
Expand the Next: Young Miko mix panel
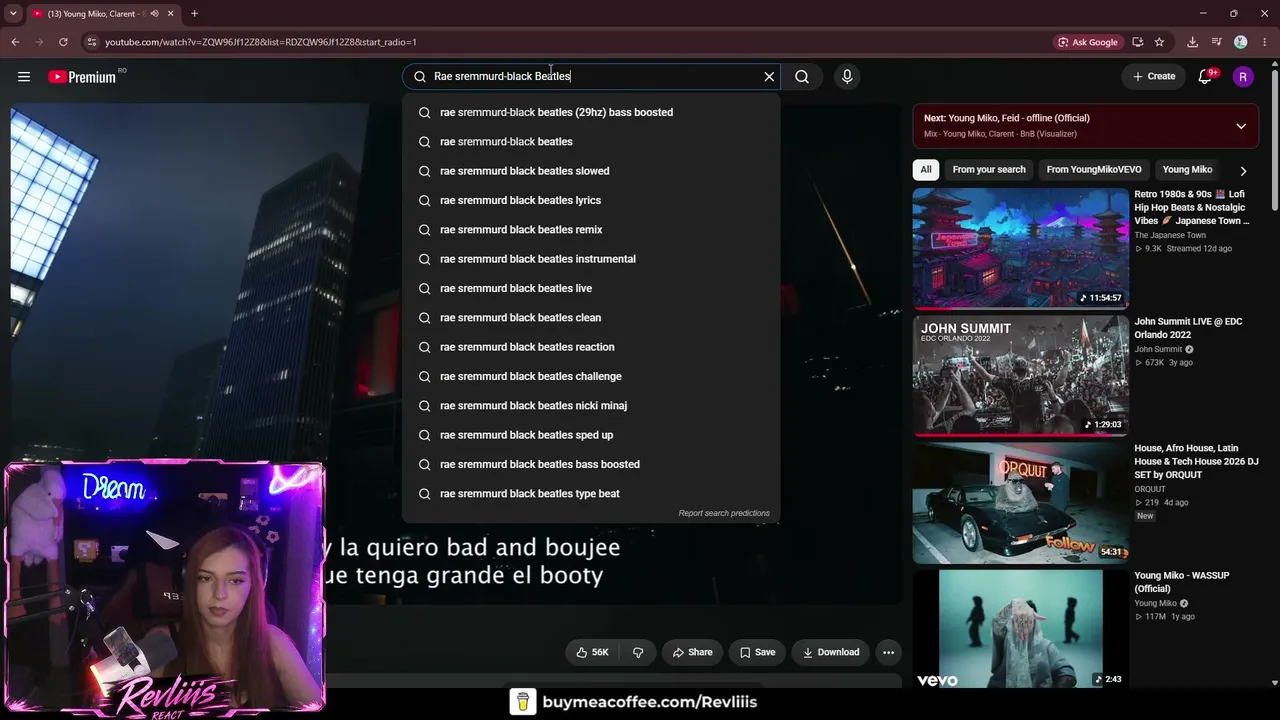click(x=1241, y=126)
